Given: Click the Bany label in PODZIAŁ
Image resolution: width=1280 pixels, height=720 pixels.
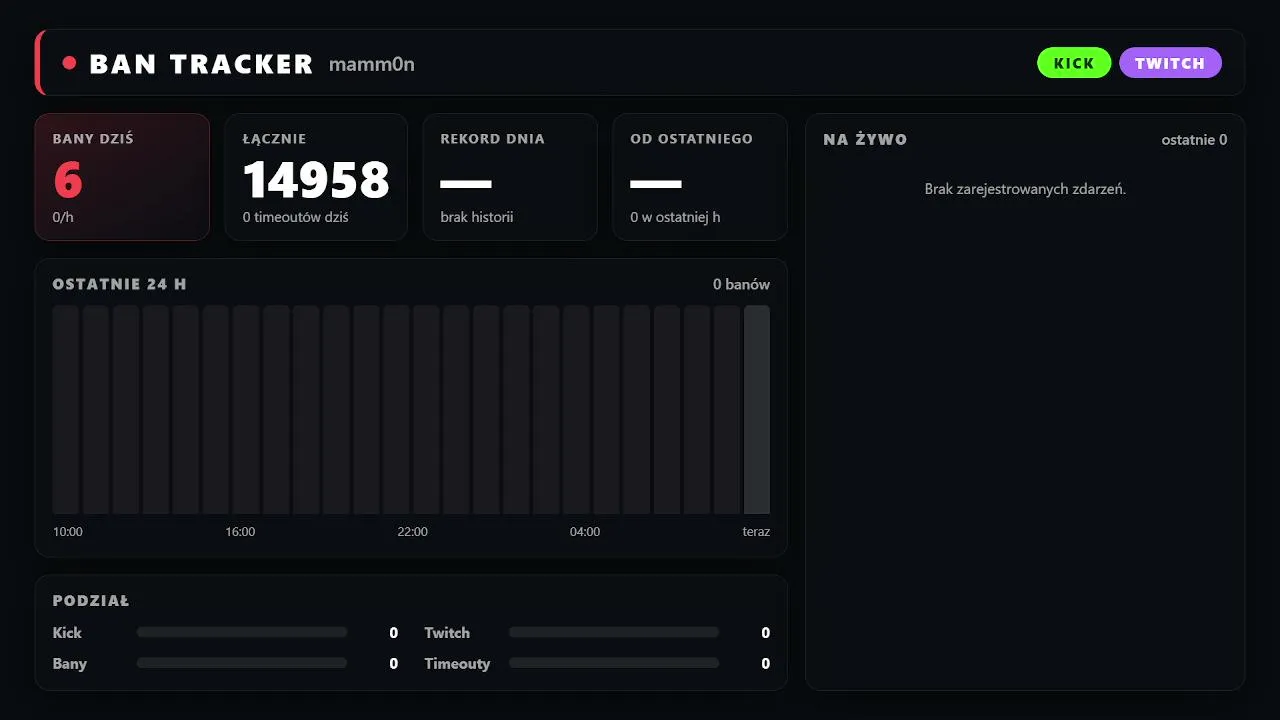Looking at the screenshot, I should pos(70,664).
